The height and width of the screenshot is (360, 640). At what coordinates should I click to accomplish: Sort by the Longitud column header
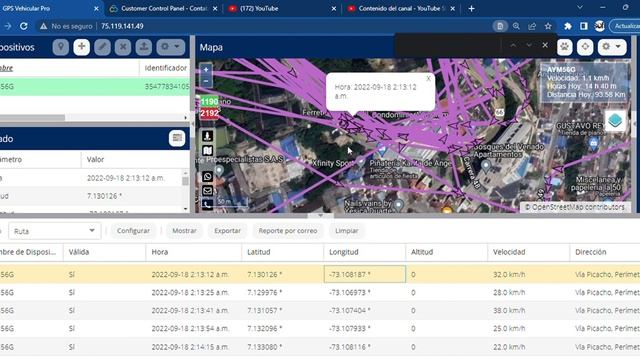tap(364, 252)
